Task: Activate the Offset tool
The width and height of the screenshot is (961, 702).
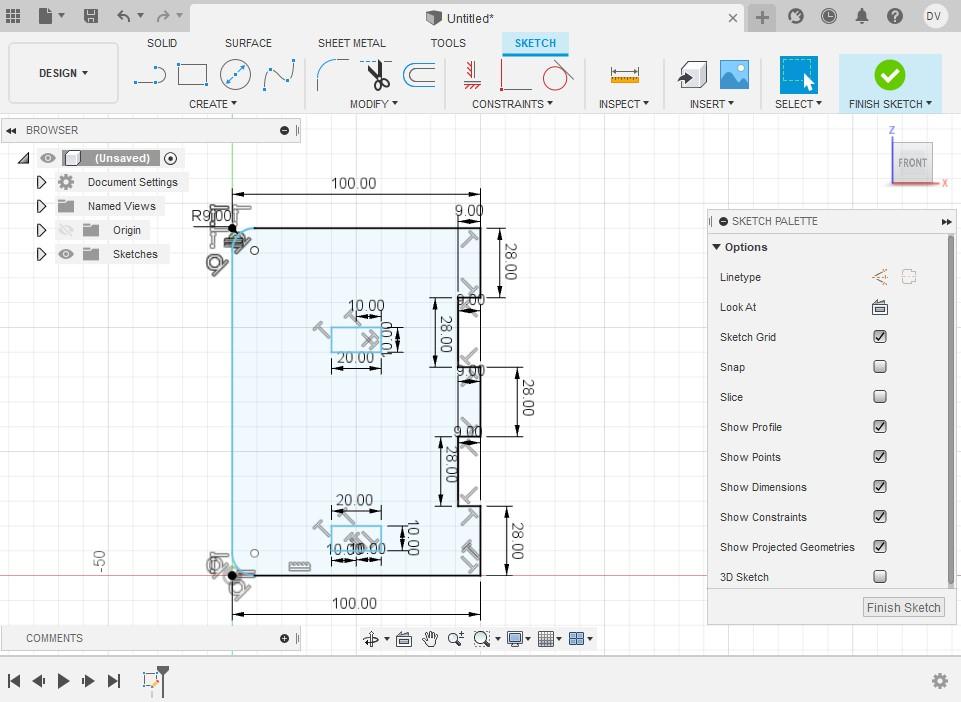Action: (420, 75)
